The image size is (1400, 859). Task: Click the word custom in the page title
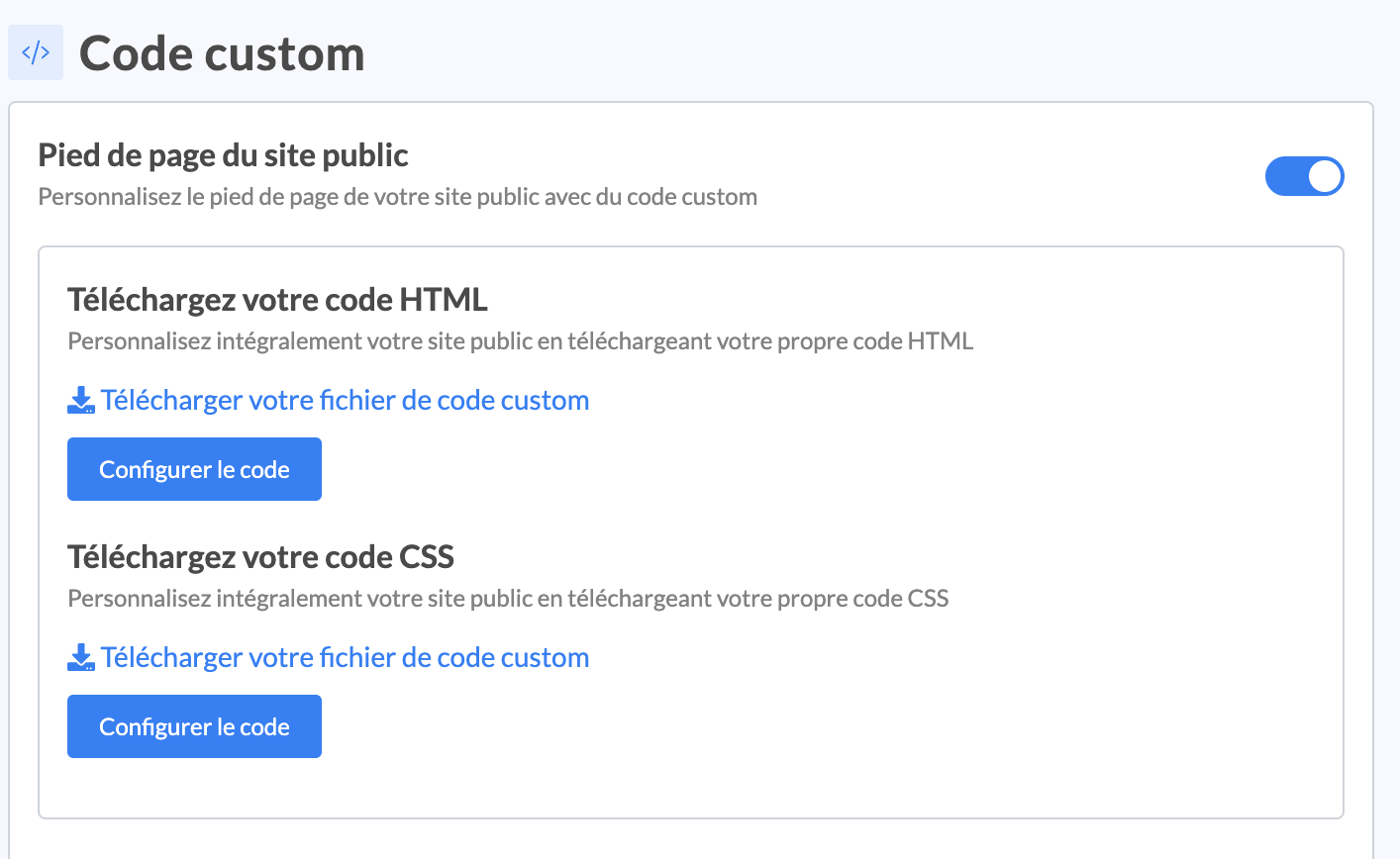[x=285, y=53]
